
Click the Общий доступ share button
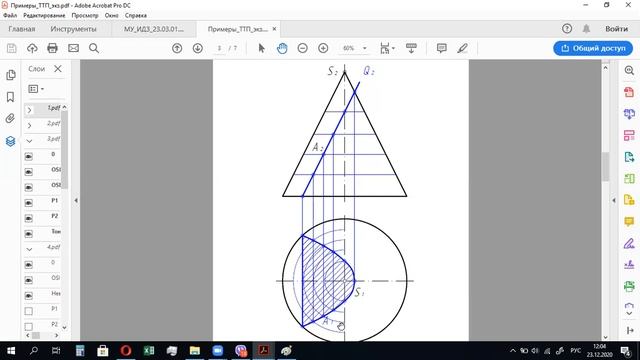coord(593,48)
